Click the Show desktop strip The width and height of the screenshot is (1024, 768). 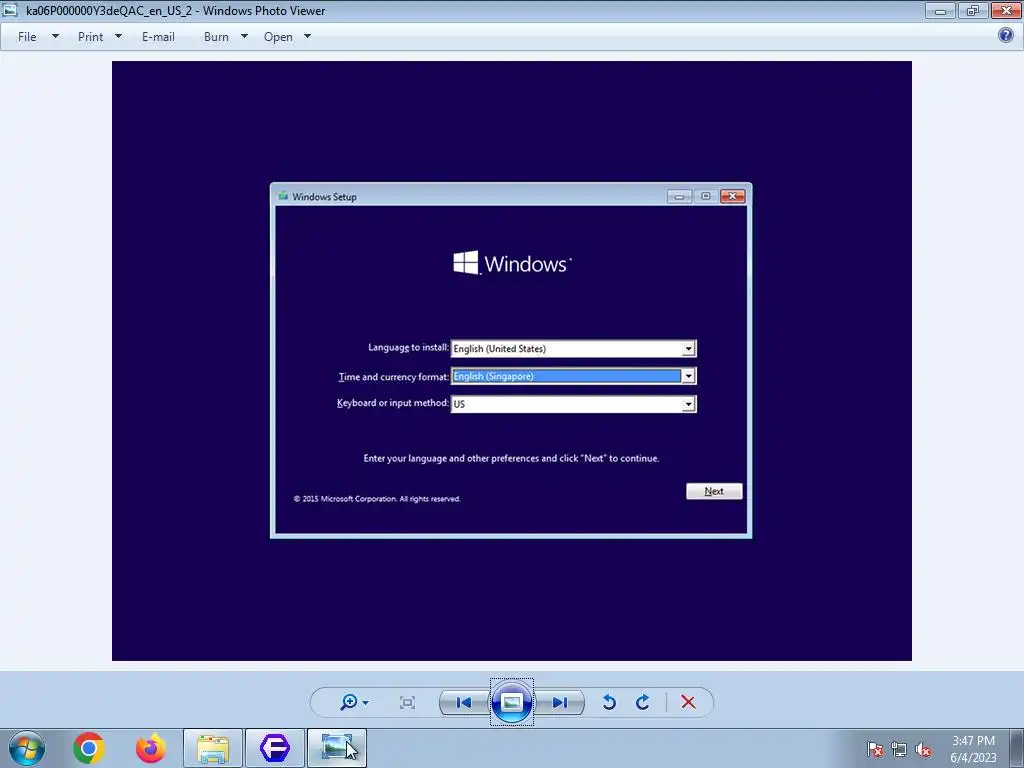pyautogui.click(x=1017, y=748)
